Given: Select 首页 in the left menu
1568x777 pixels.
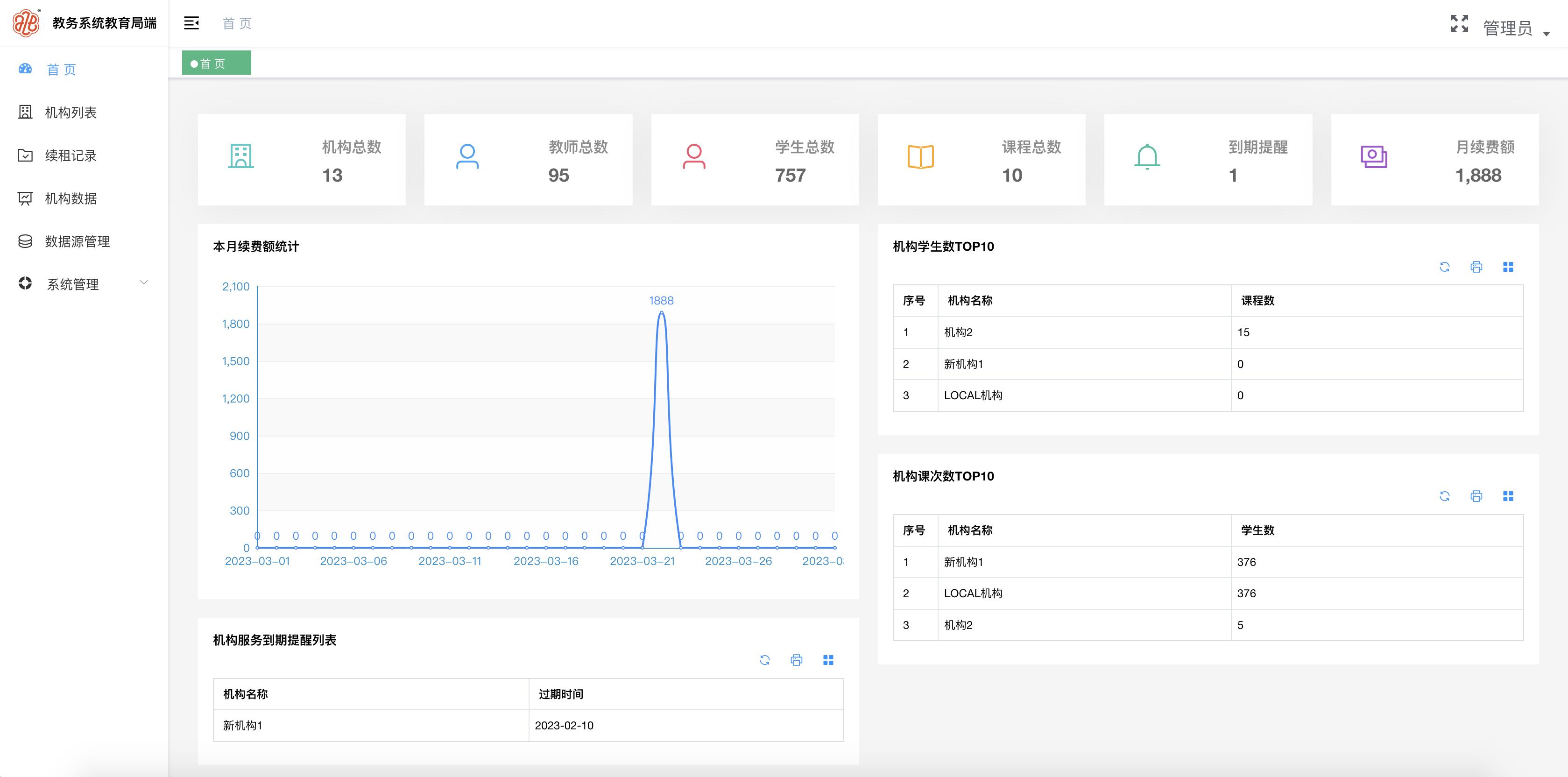Looking at the screenshot, I should (x=61, y=70).
